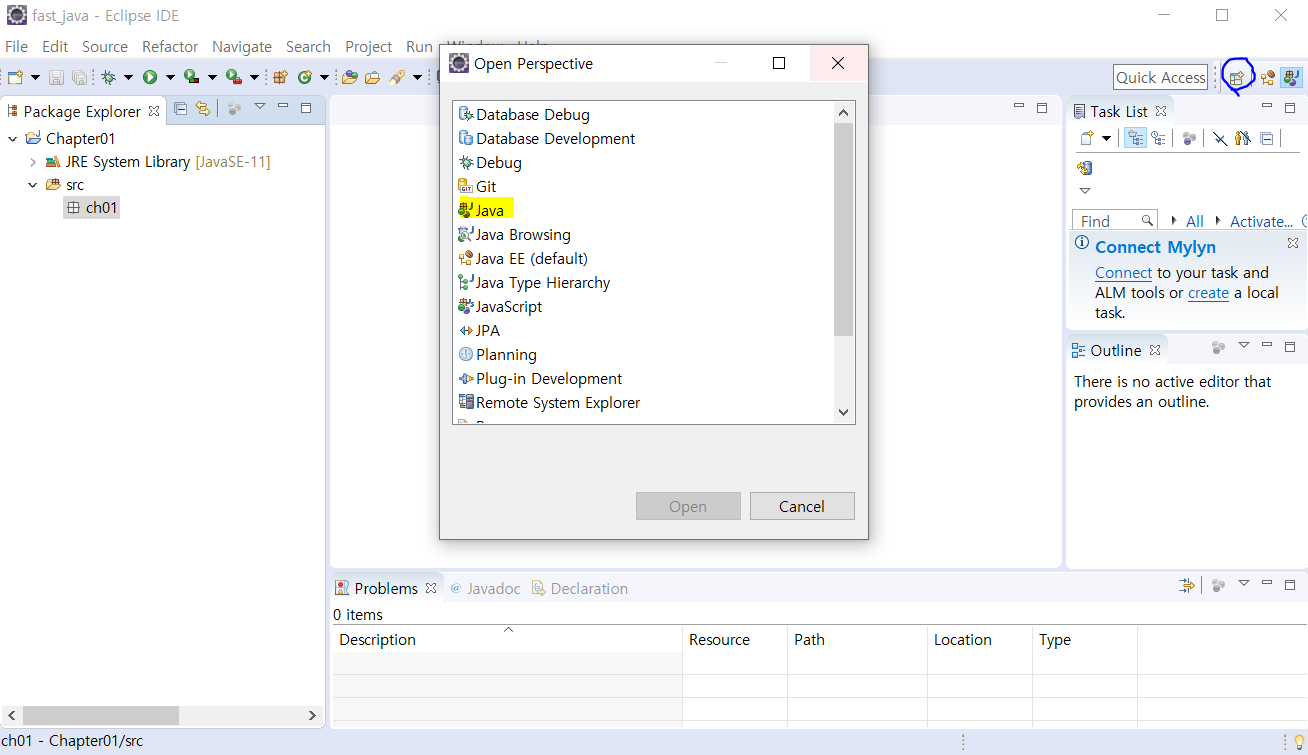Image resolution: width=1308 pixels, height=755 pixels.
Task: Open the Debug dropdown arrow
Action: click(x=128, y=78)
